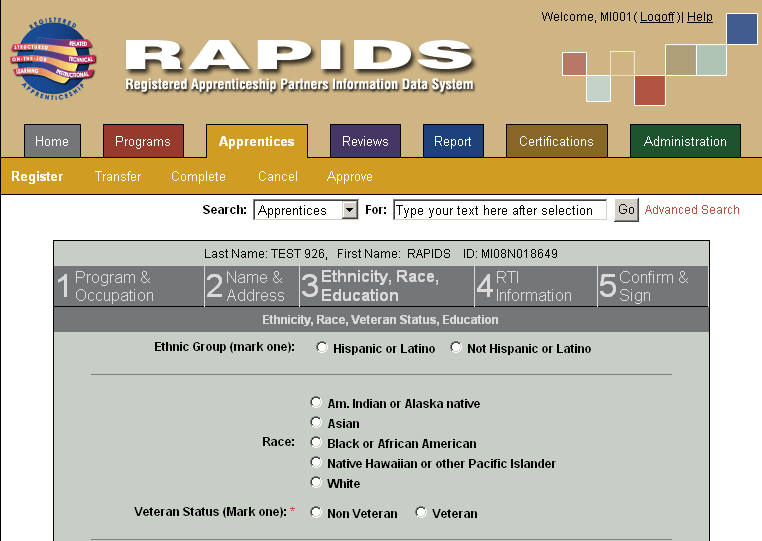Go to the Report tab
Viewport: 762px width, 541px height.
pyautogui.click(x=453, y=141)
